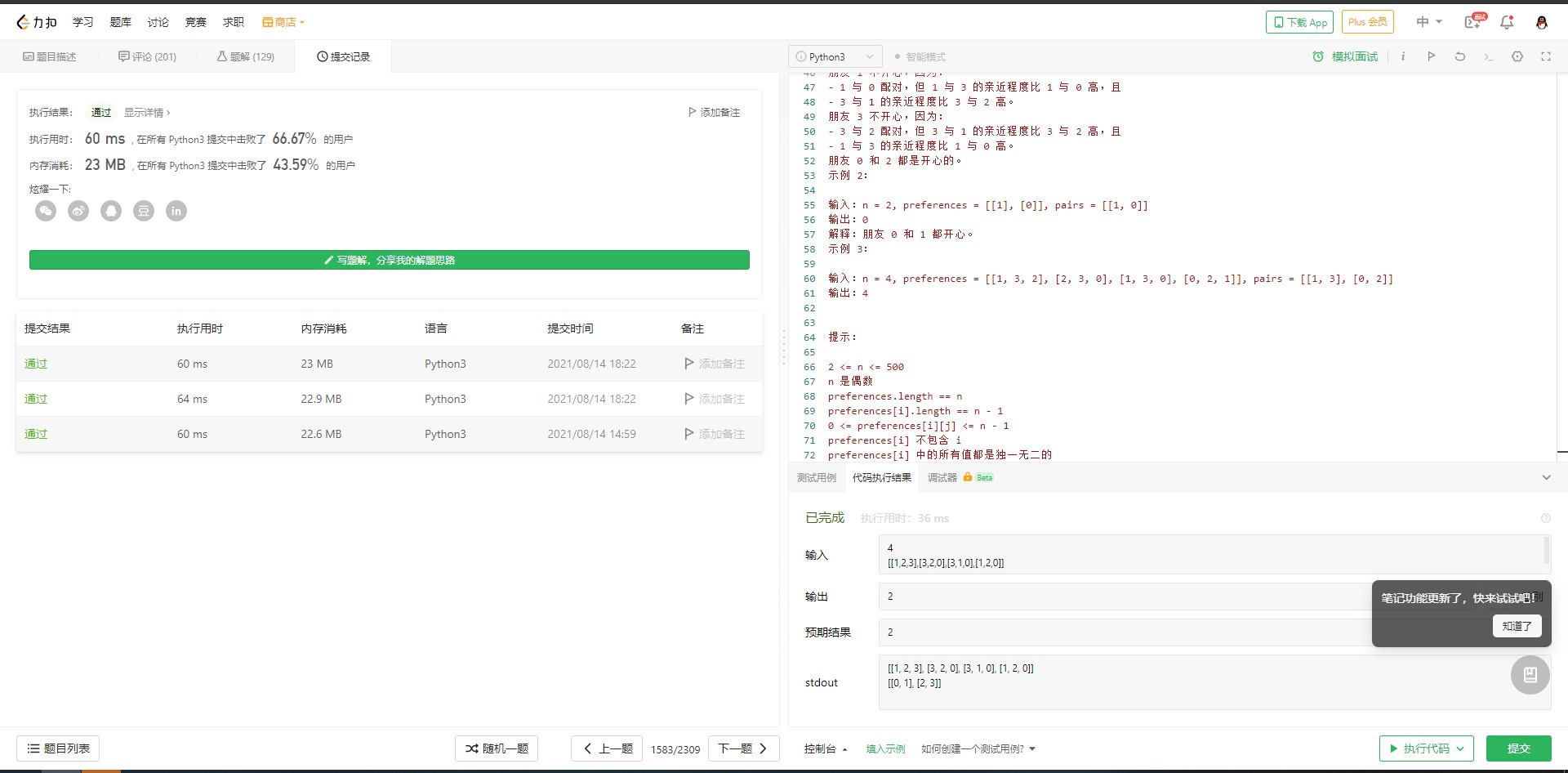Image resolution: width=1568 pixels, height=773 pixels.
Task: Click the Plus 会员 button
Action: 1367,22
